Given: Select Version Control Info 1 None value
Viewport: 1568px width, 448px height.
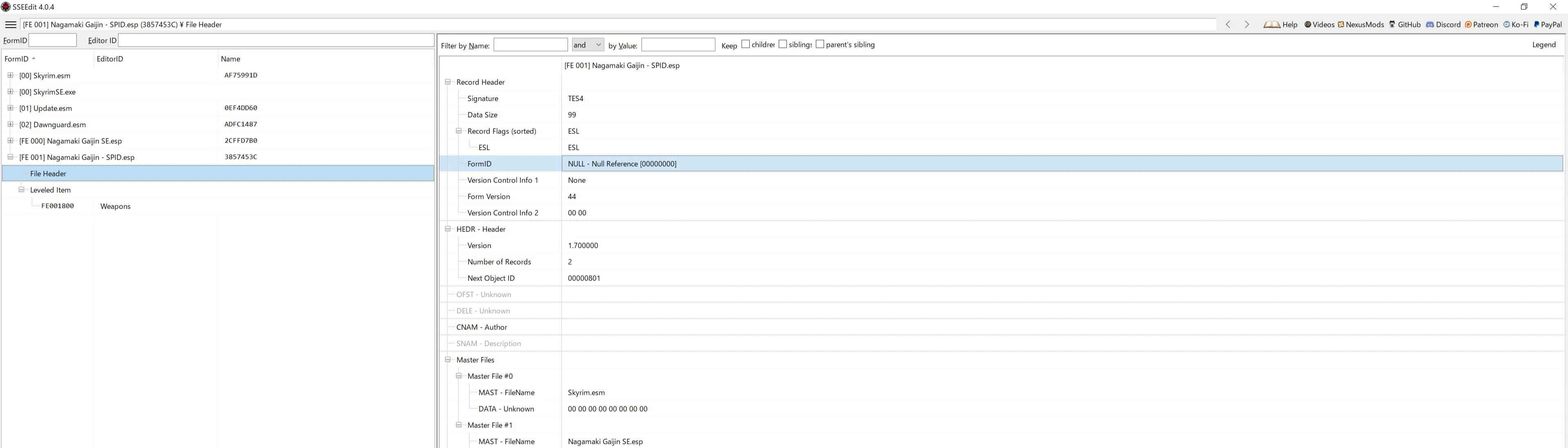Looking at the screenshot, I should coord(577,180).
